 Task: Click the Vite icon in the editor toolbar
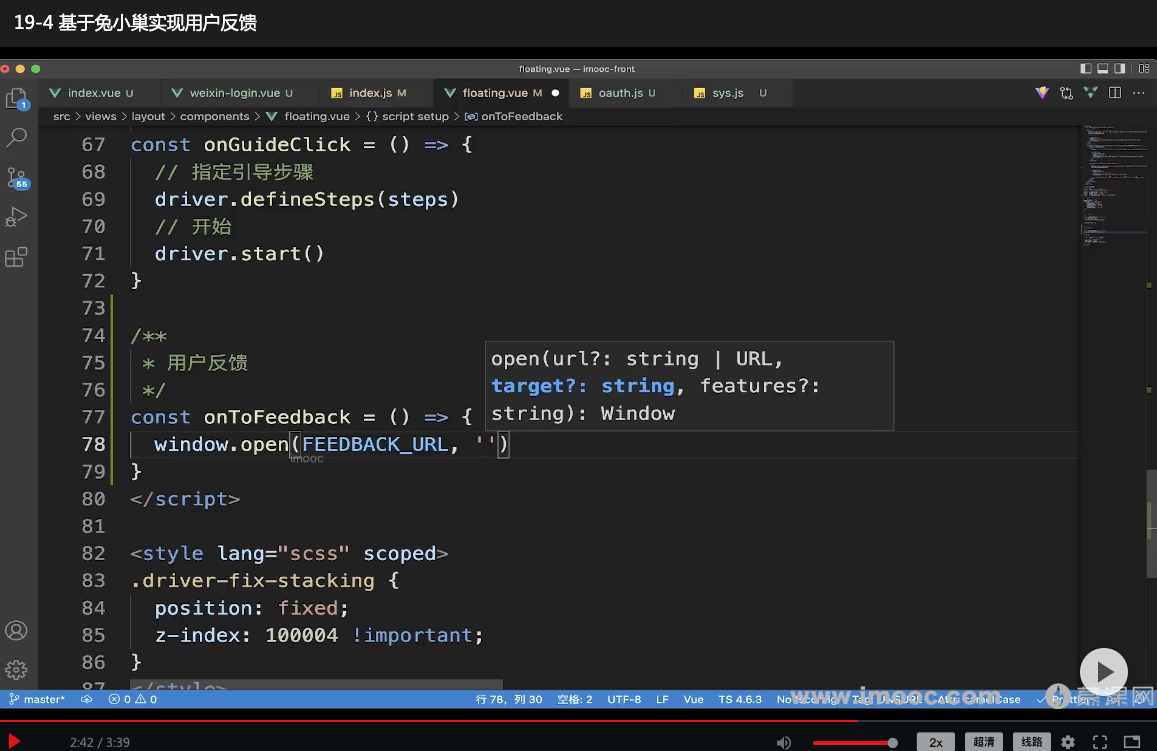pos(1042,93)
